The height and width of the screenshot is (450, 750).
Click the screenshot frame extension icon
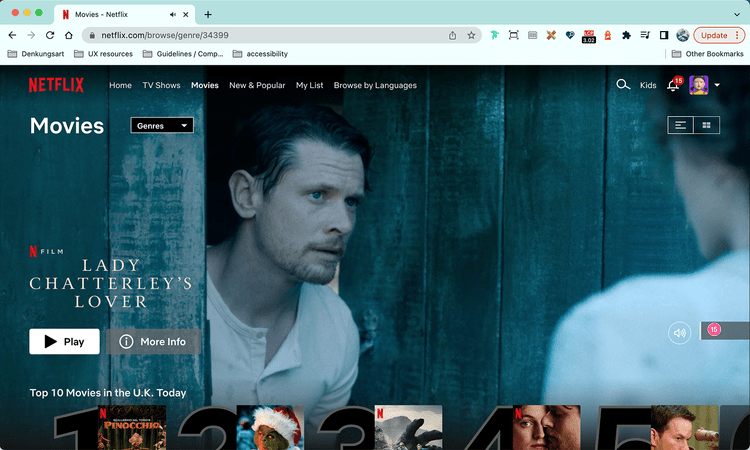[x=513, y=35]
